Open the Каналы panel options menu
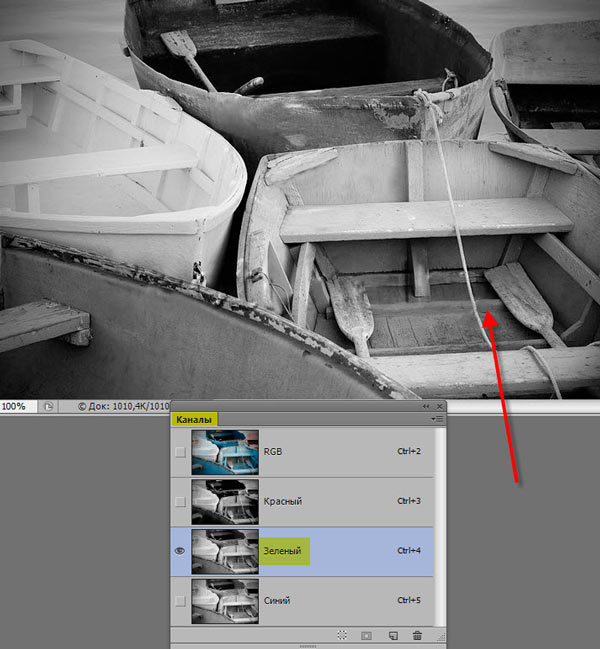600x649 pixels. (x=437, y=419)
